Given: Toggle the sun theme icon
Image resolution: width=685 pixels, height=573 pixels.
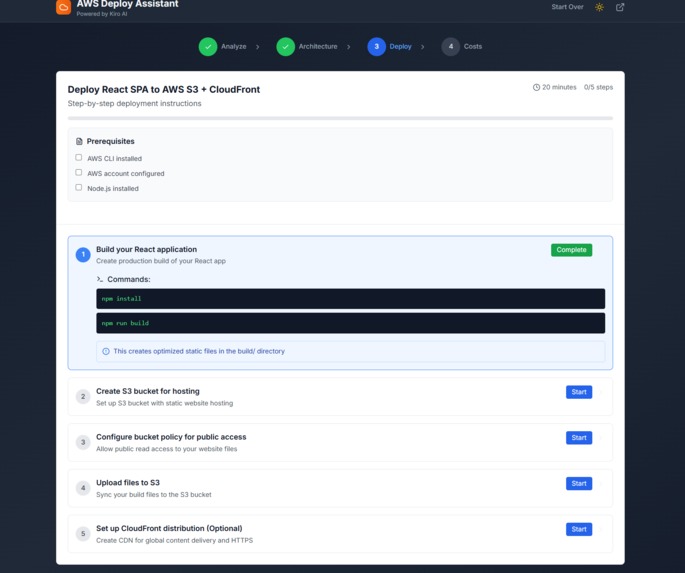Looking at the screenshot, I should pos(599,7).
